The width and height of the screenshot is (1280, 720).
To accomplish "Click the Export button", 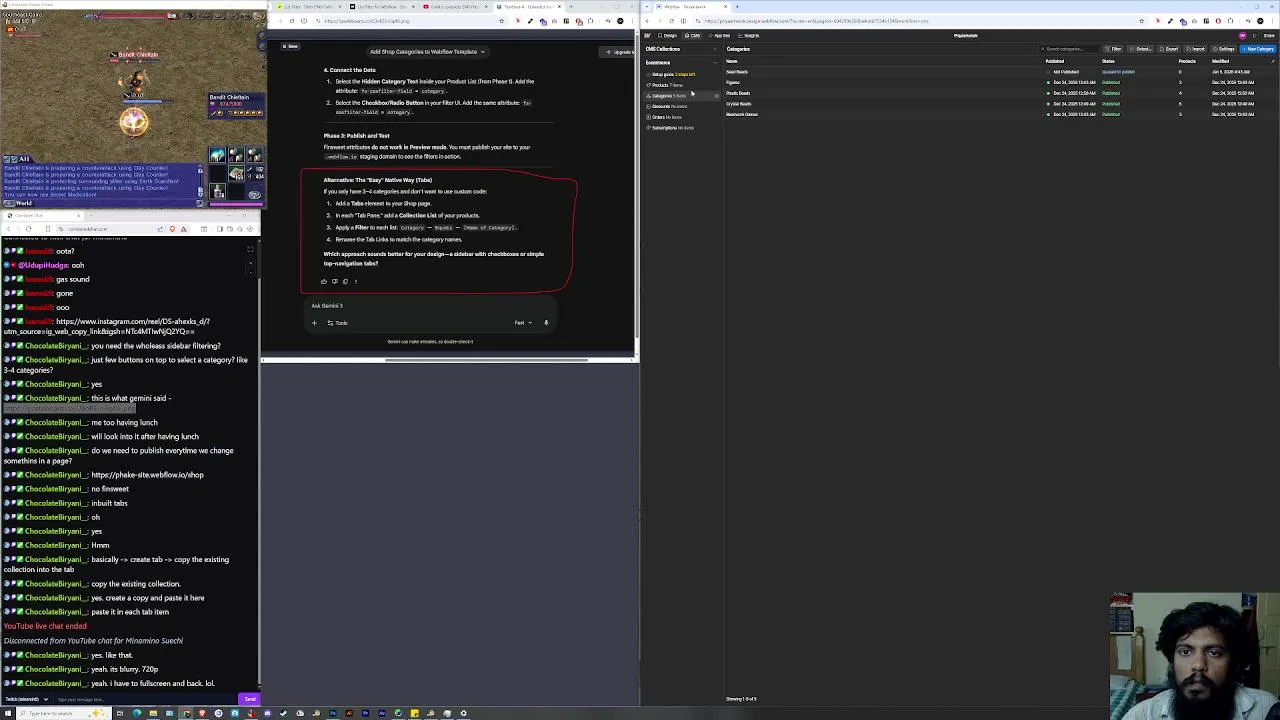I will (1170, 49).
